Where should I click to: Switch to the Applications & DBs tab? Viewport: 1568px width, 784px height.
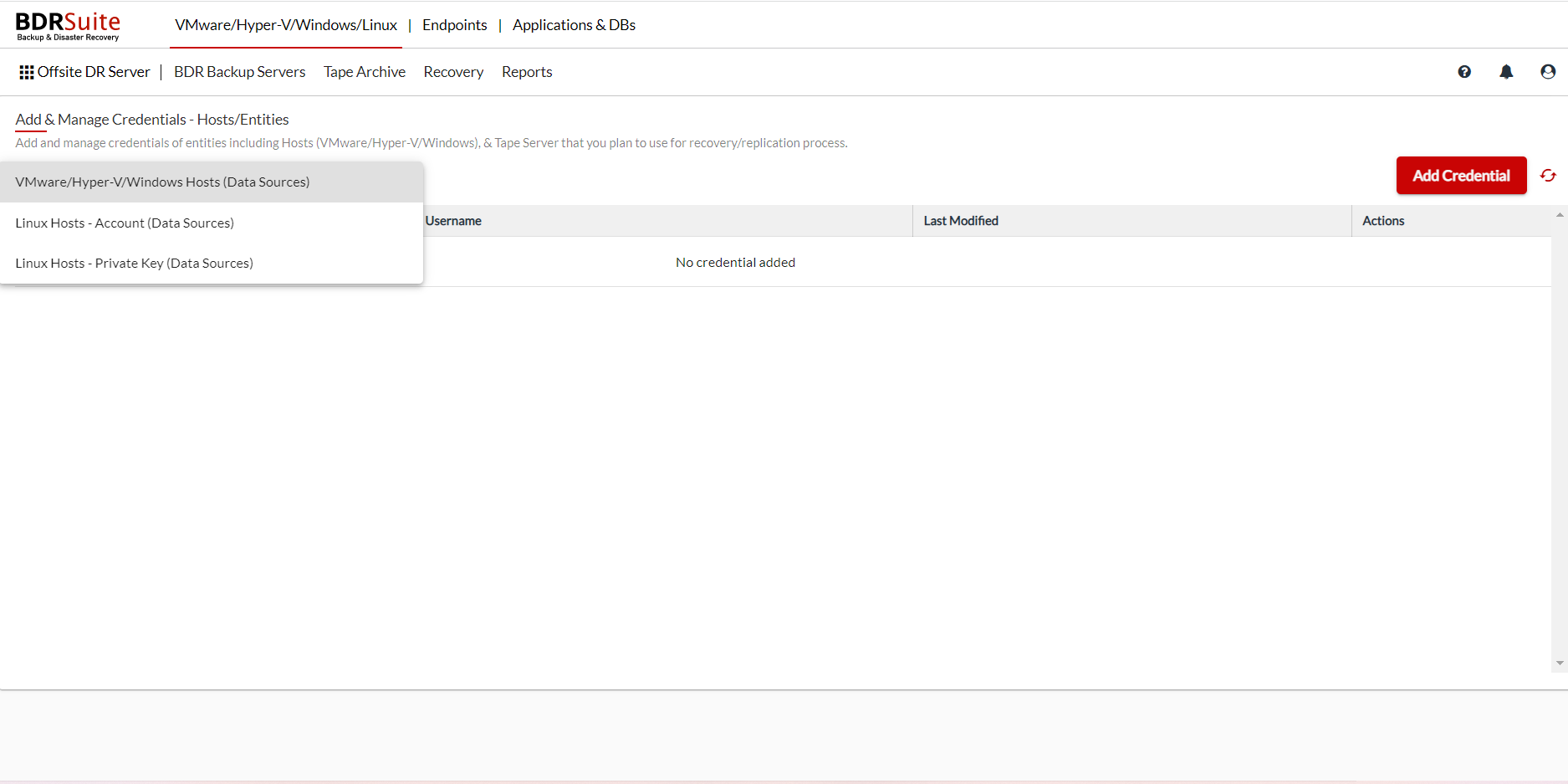coord(574,25)
